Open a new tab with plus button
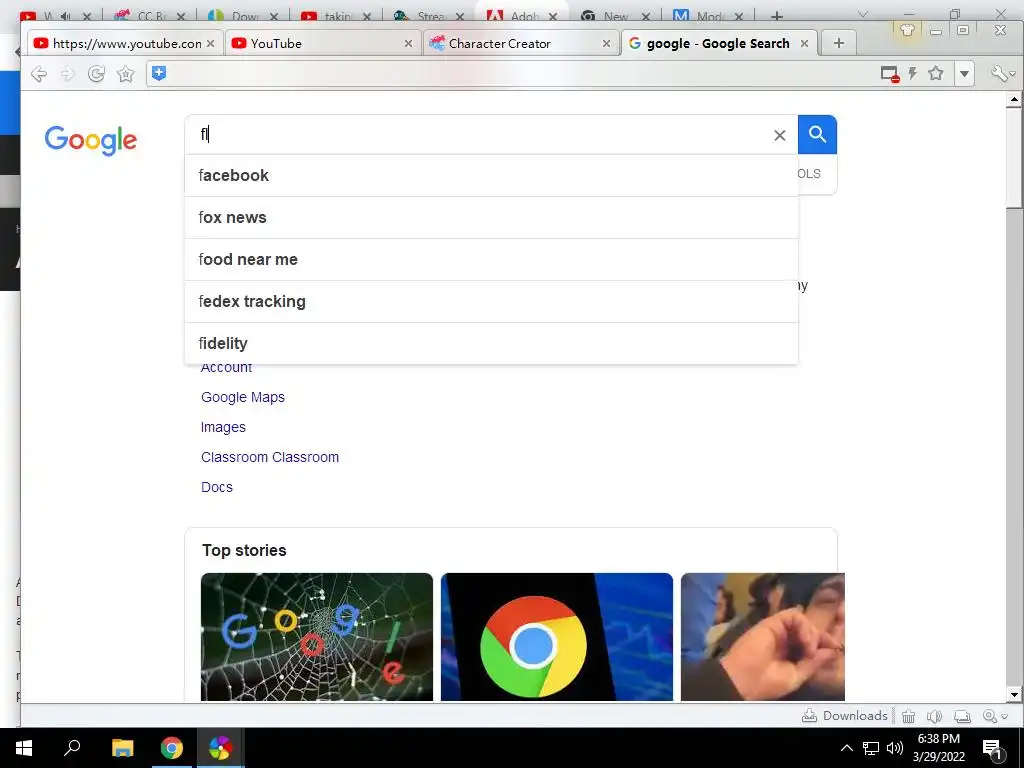 tap(839, 43)
